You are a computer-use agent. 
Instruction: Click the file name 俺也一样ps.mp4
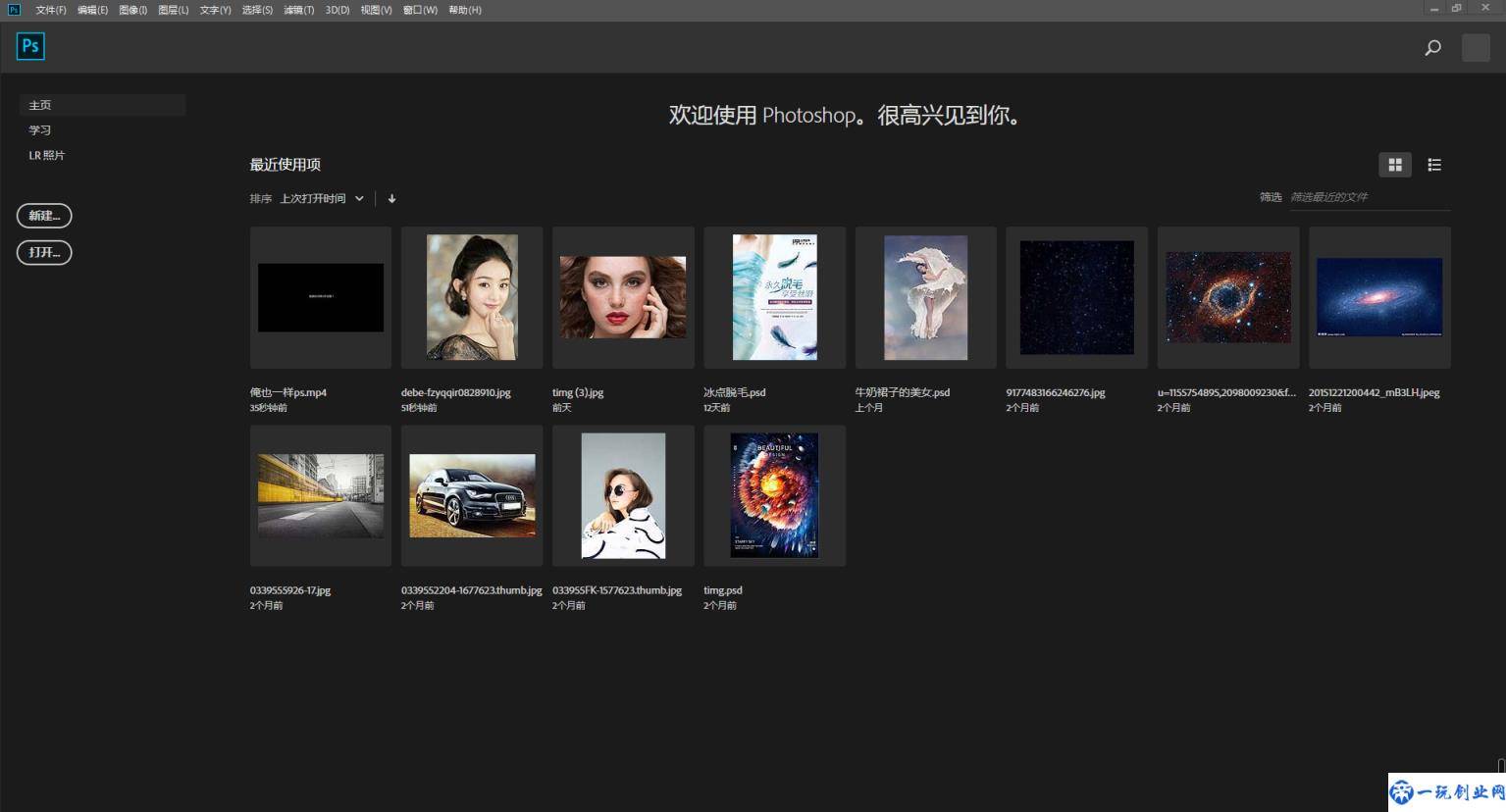(x=288, y=392)
